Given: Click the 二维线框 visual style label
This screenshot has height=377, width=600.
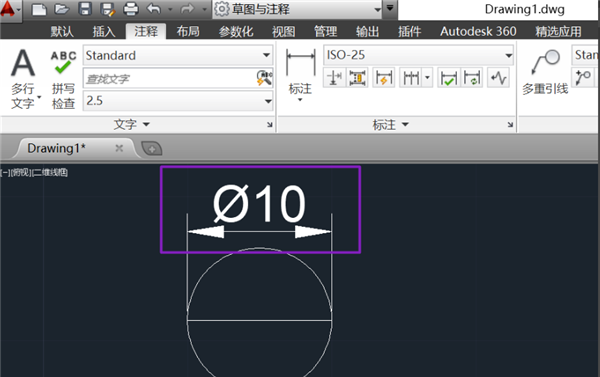Looking at the screenshot, I should point(50,173).
